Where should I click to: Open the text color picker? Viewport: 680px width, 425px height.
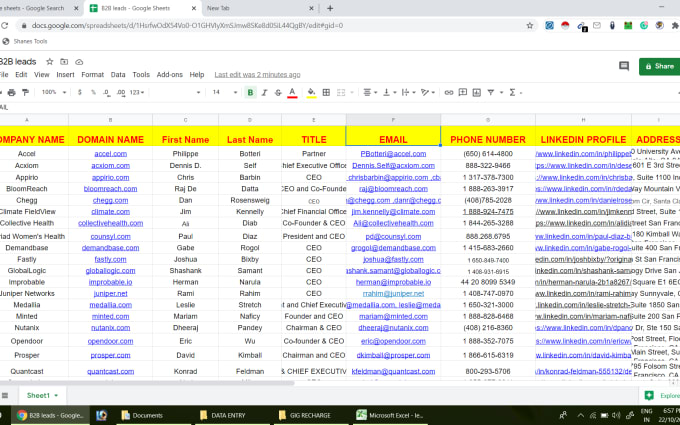(292, 92)
